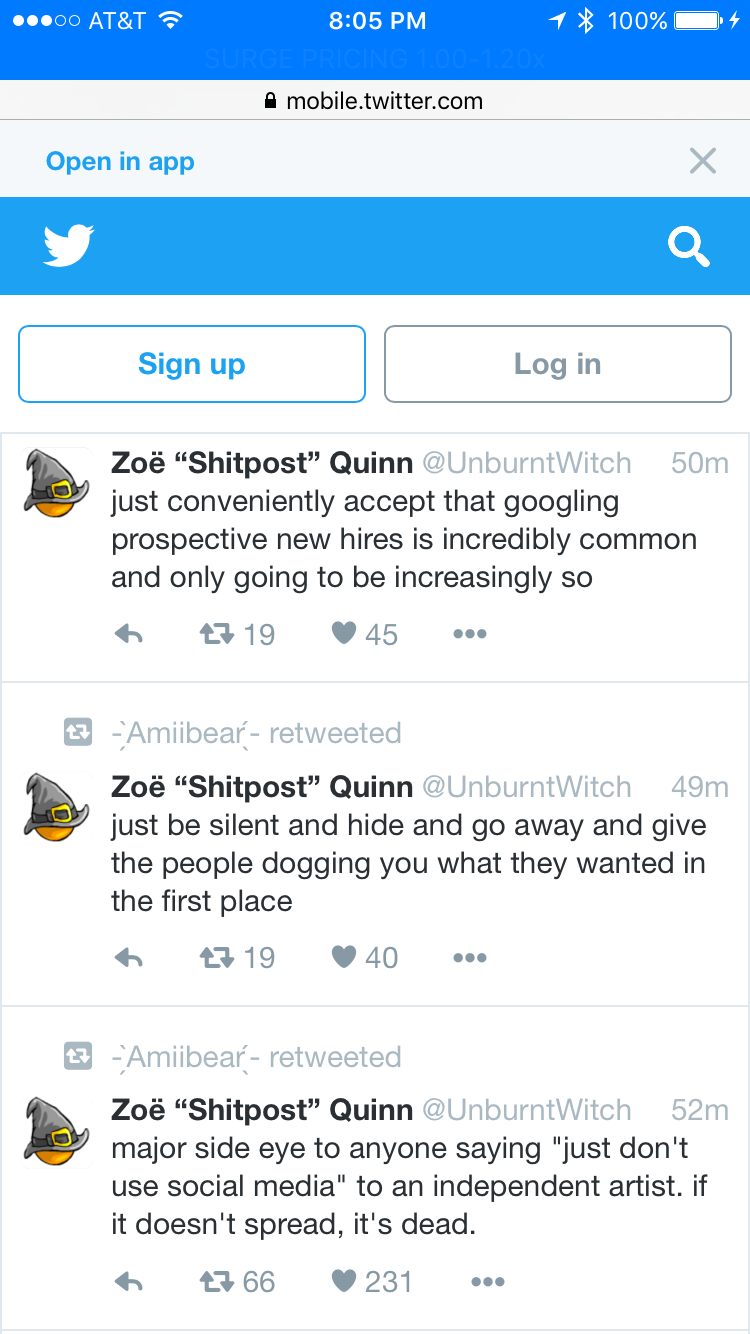Tap the Open in app link
The height and width of the screenshot is (1334, 750).
click(x=120, y=161)
